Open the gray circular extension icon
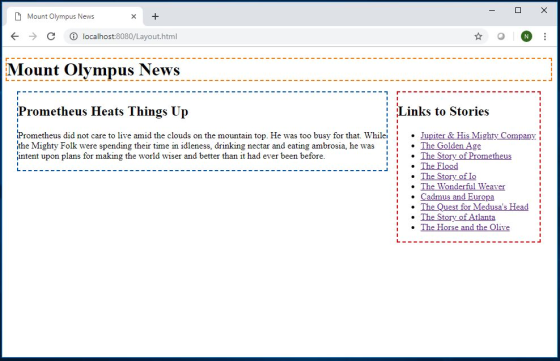 [x=501, y=36]
